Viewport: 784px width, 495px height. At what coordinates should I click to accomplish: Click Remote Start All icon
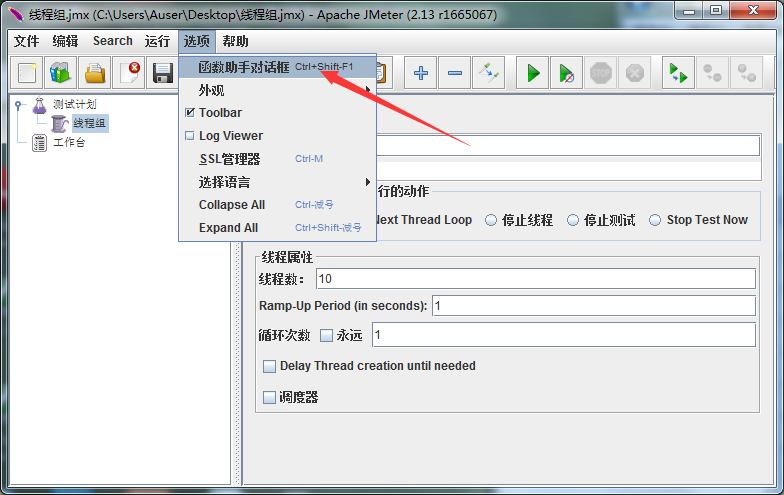click(678, 73)
